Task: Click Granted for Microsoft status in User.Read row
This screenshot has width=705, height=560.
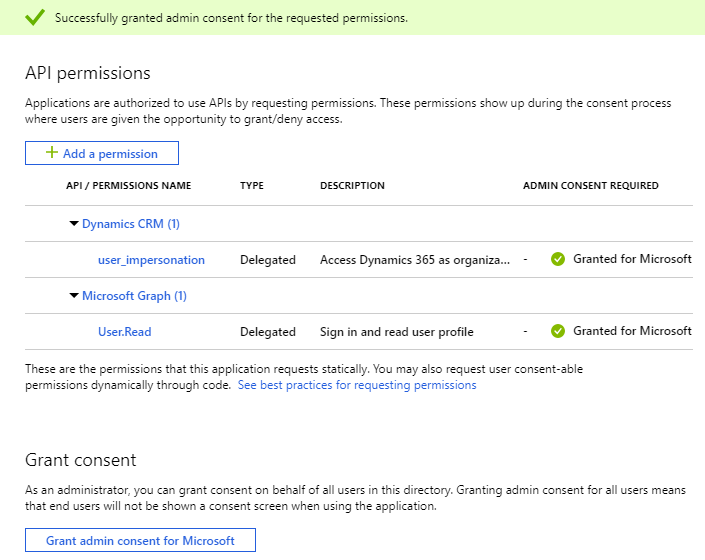Action: 632,331
